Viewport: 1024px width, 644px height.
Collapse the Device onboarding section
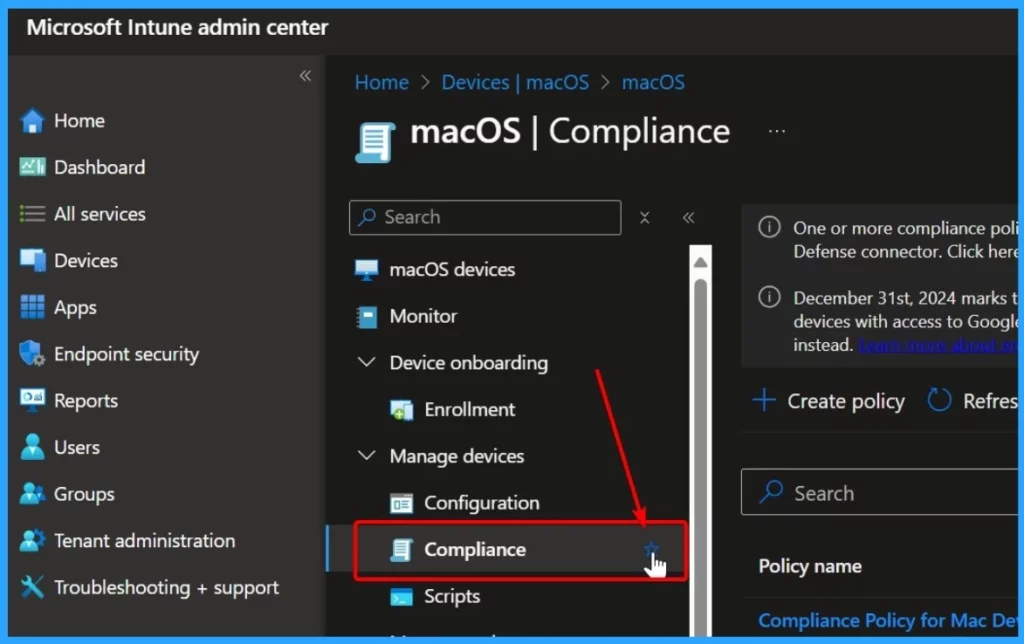click(366, 362)
